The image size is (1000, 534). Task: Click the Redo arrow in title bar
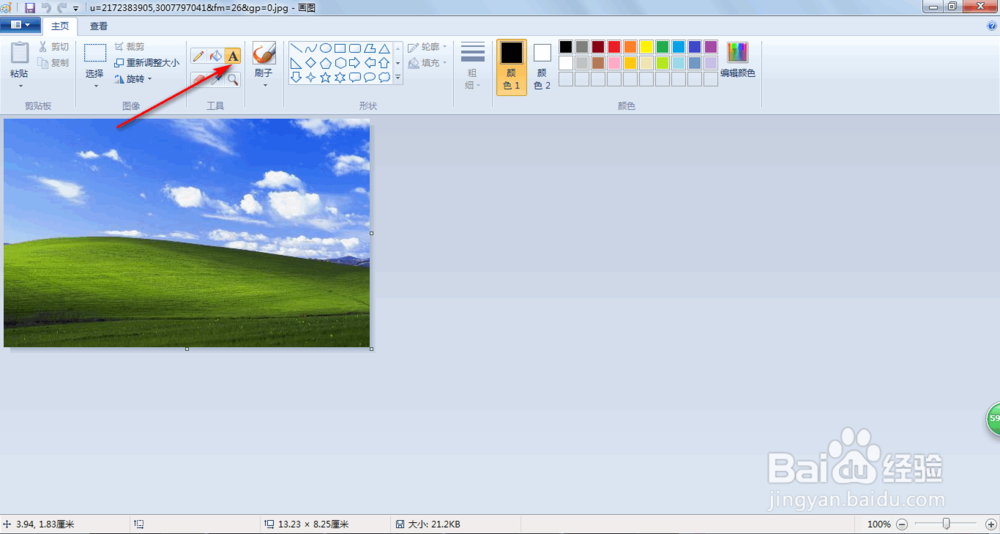(x=62, y=8)
